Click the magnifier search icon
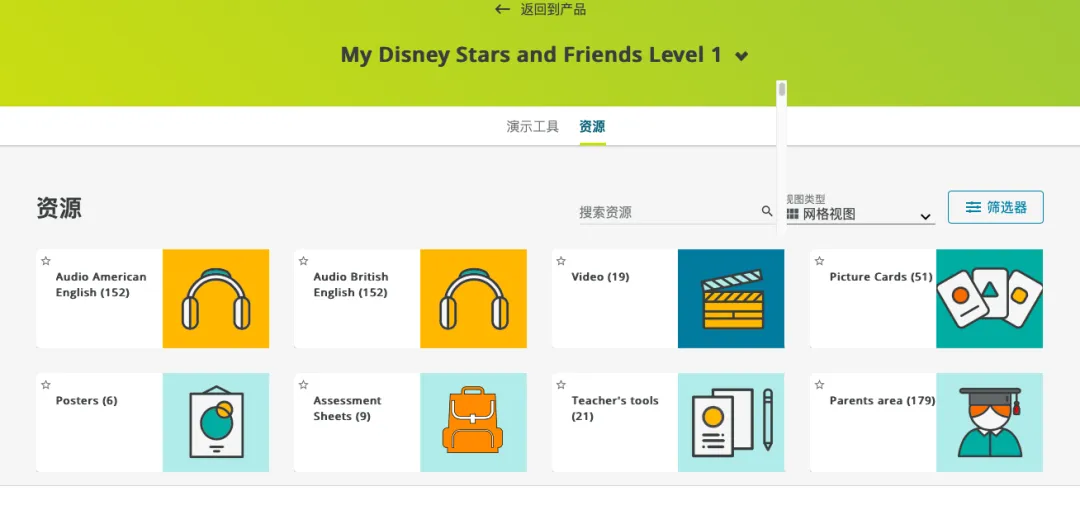 [767, 211]
